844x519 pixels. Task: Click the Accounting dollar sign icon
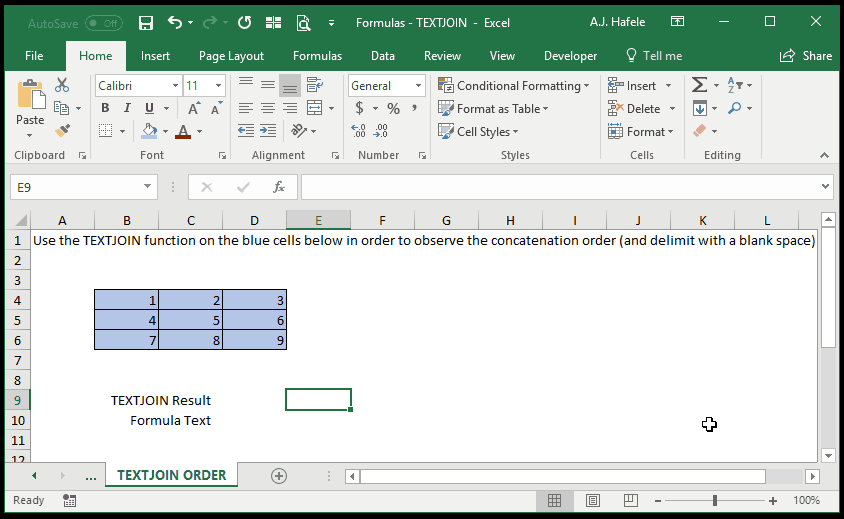click(x=360, y=108)
